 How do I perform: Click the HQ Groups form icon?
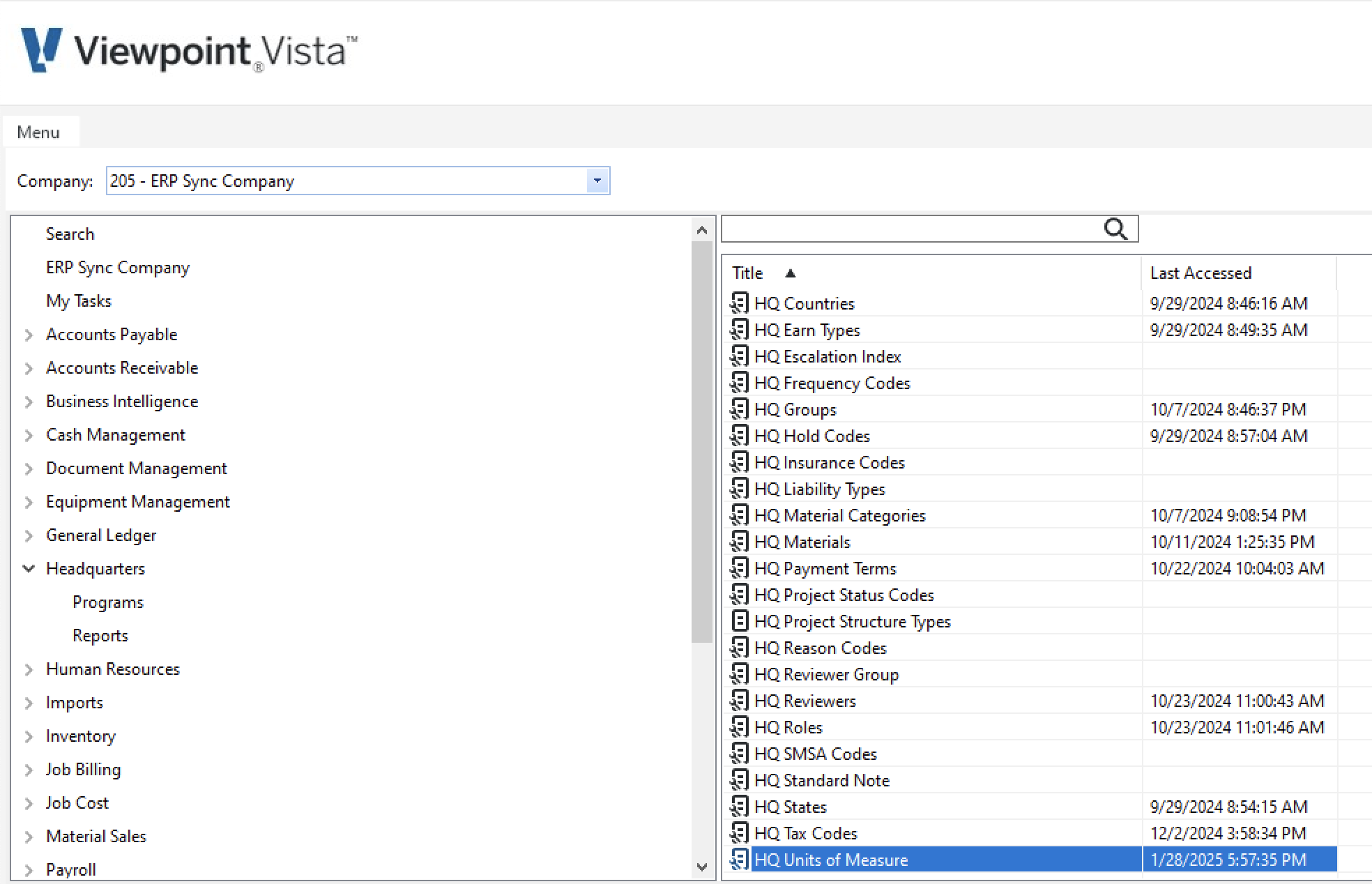pyautogui.click(x=740, y=409)
